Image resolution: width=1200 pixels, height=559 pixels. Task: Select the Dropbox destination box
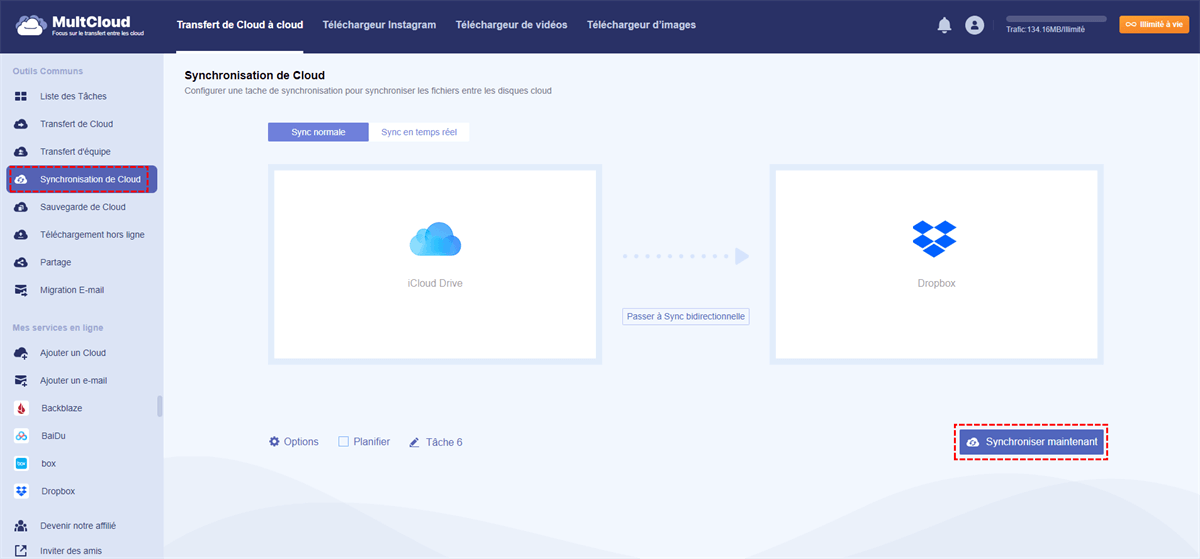tap(936, 264)
